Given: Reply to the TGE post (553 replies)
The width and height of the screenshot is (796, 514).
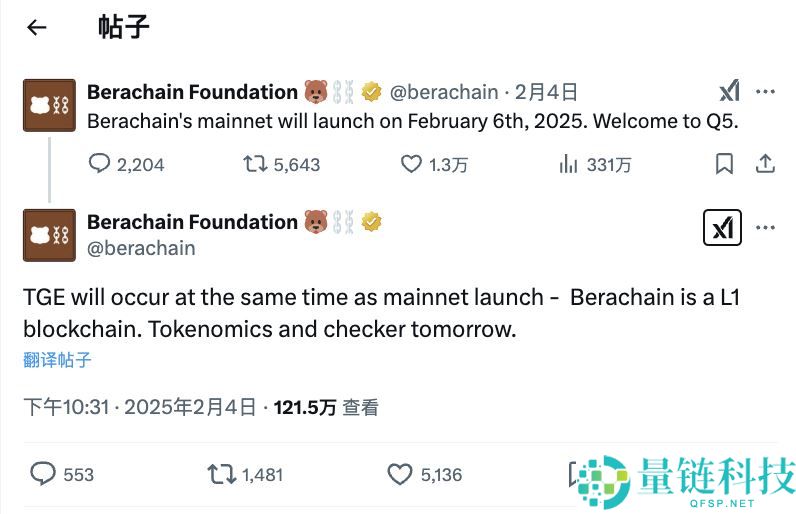Looking at the screenshot, I should point(43,474).
